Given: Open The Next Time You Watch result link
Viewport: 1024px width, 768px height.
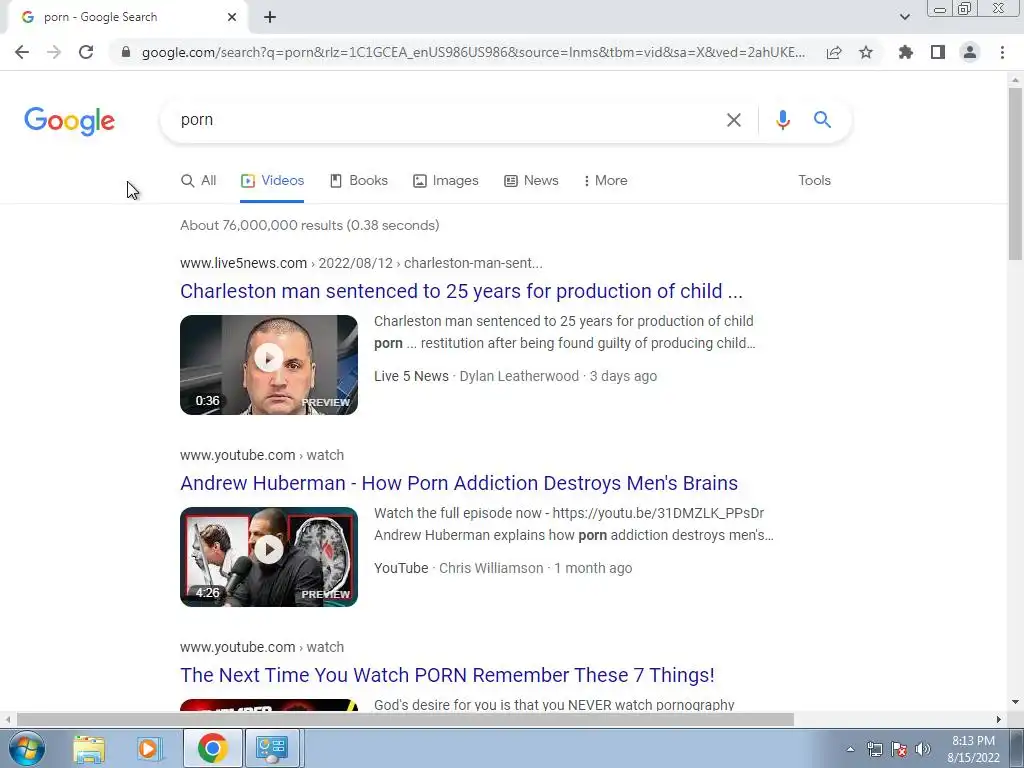Looking at the screenshot, I should 447,675.
